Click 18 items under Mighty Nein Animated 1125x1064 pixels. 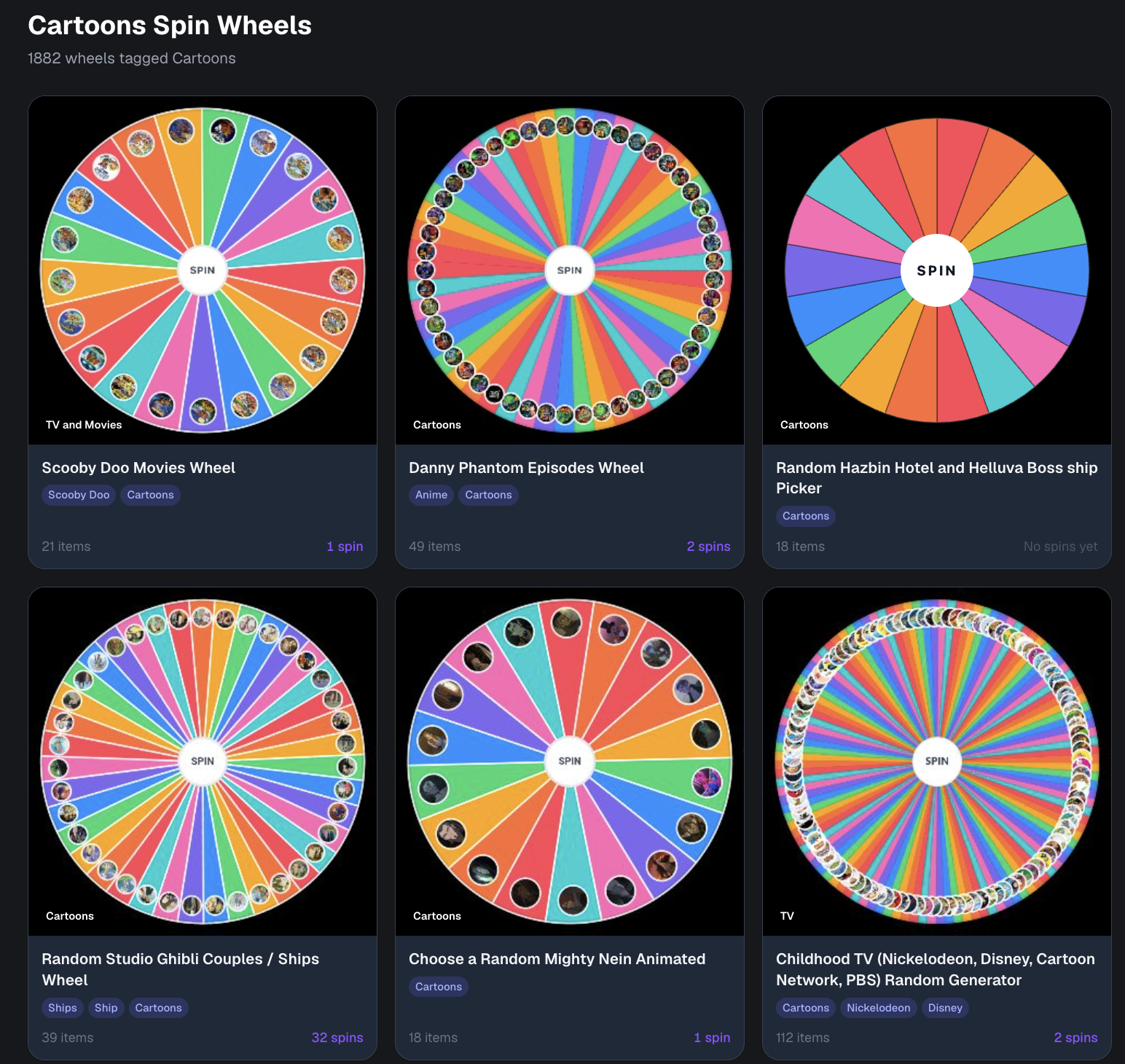click(x=434, y=1038)
